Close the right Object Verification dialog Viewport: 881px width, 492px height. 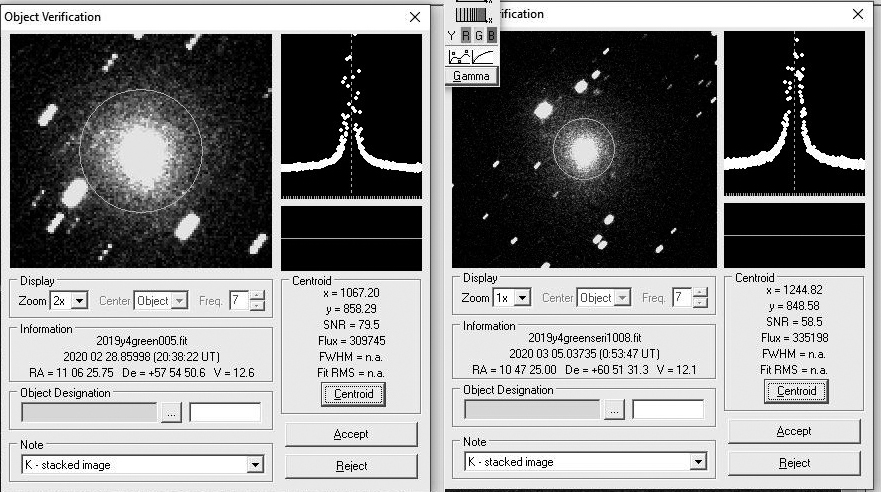coord(857,14)
